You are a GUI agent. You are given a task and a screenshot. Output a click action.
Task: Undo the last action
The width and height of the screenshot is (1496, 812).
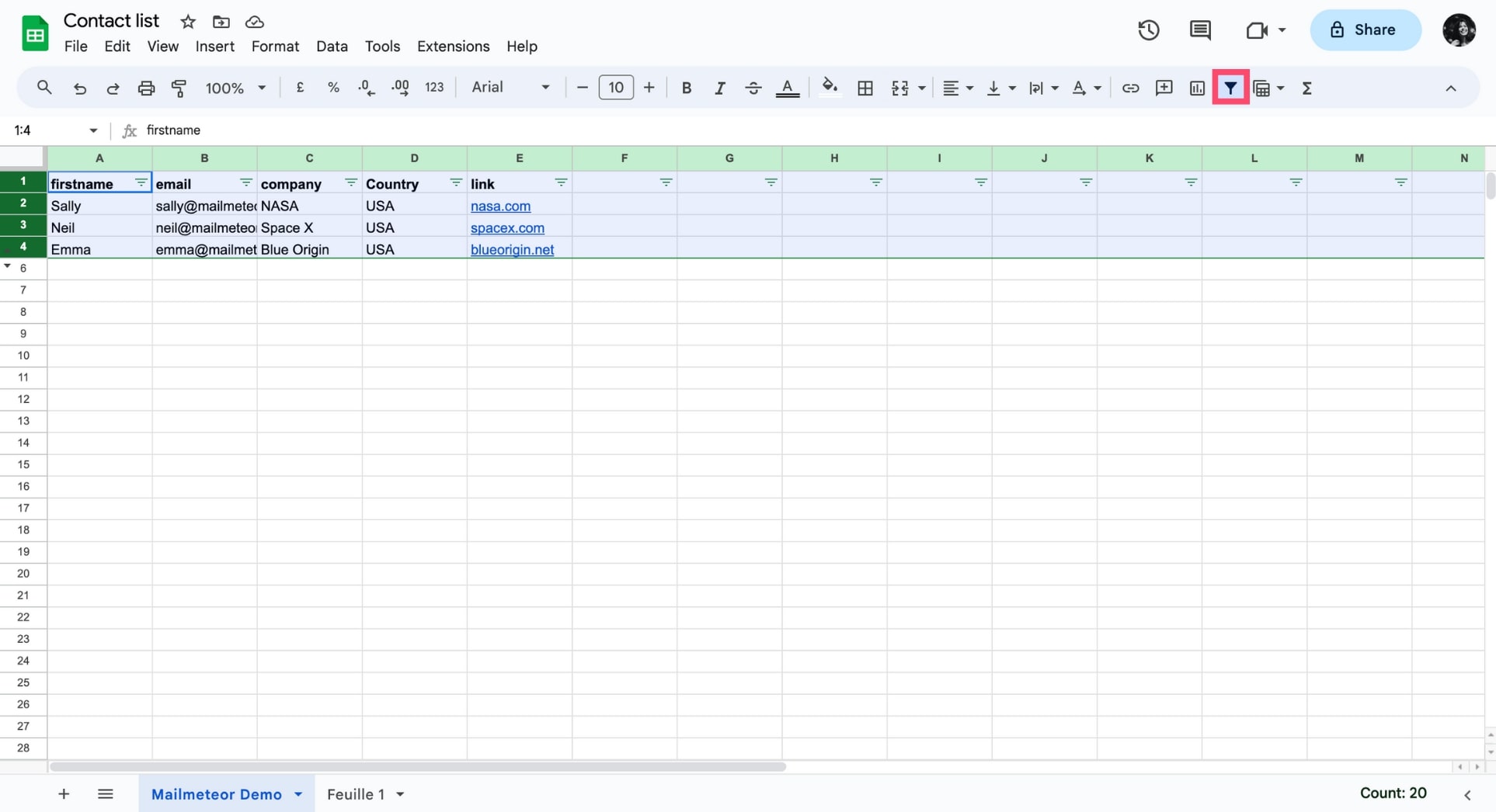click(x=79, y=88)
